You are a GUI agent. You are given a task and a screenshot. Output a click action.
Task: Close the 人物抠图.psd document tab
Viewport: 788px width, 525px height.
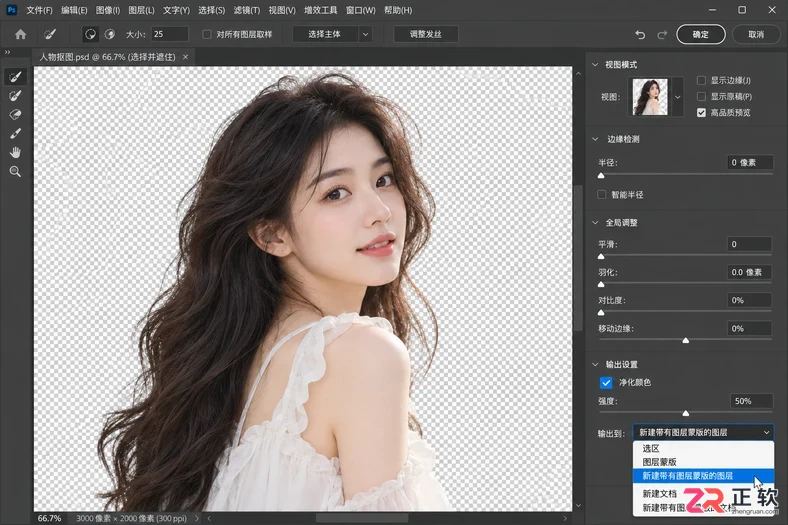[x=185, y=57]
